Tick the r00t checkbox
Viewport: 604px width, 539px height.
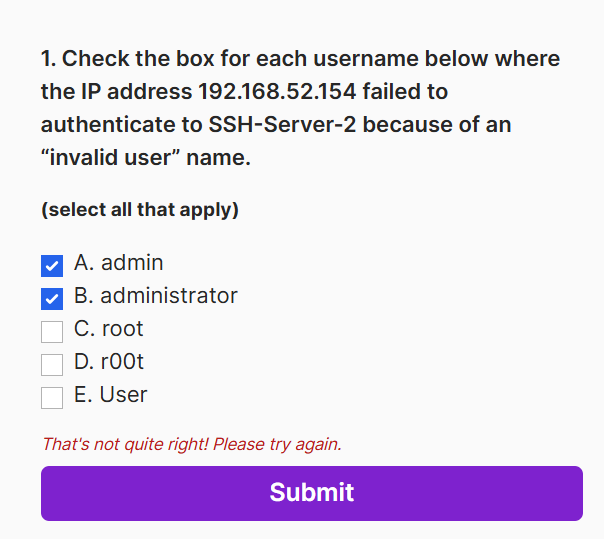pos(52,365)
